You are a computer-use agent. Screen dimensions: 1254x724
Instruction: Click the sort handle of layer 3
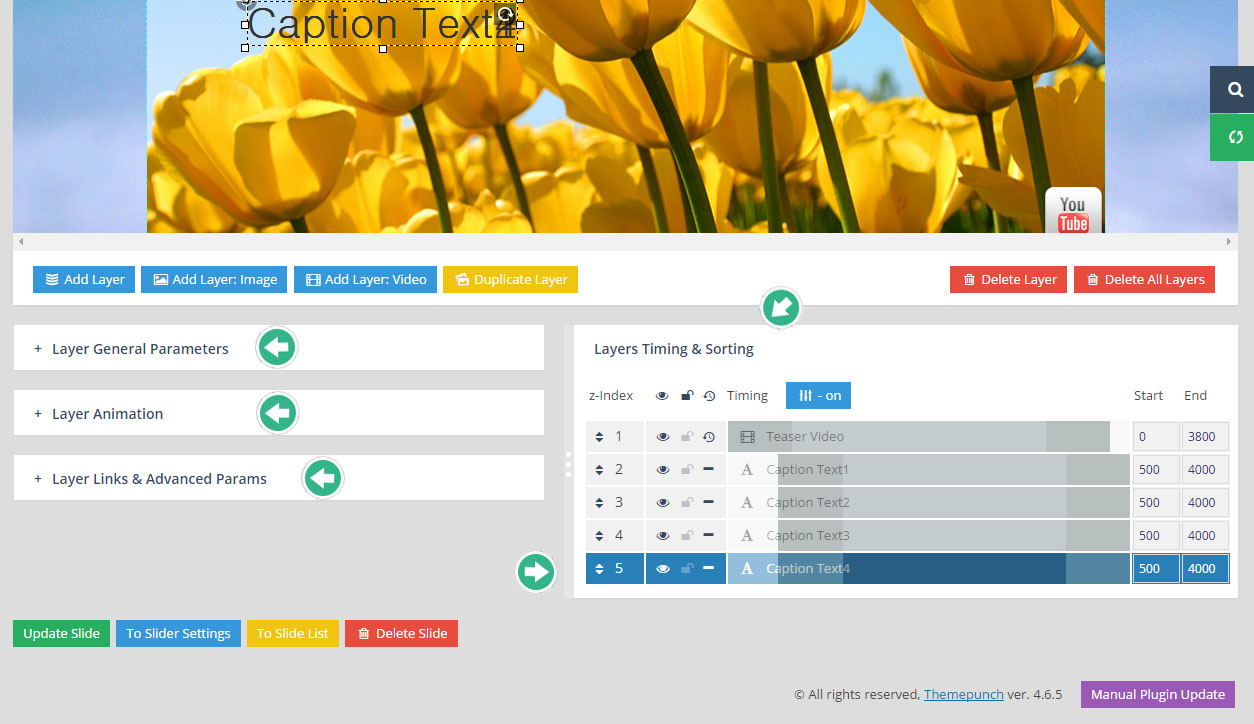coord(599,503)
